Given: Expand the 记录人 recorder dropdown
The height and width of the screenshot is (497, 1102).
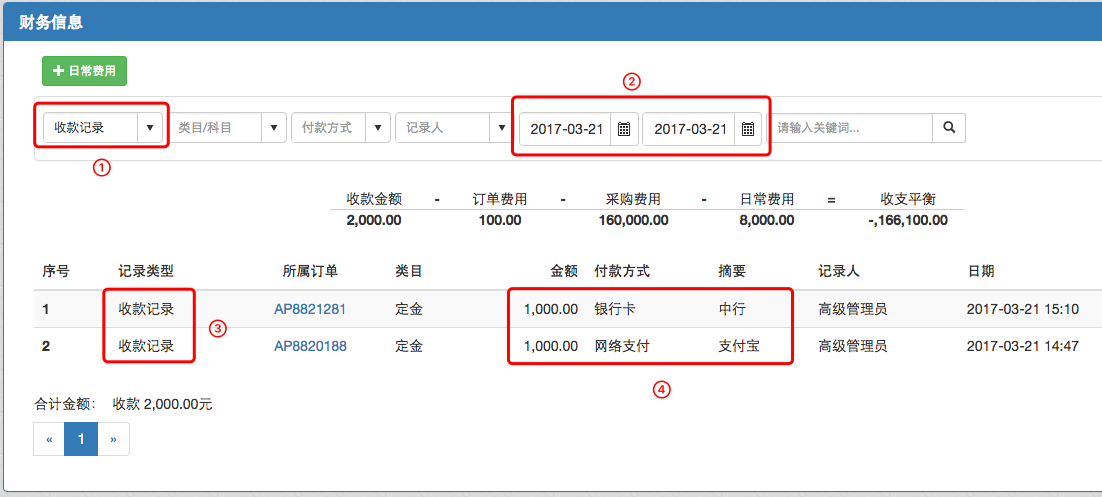Looking at the screenshot, I should pos(502,128).
